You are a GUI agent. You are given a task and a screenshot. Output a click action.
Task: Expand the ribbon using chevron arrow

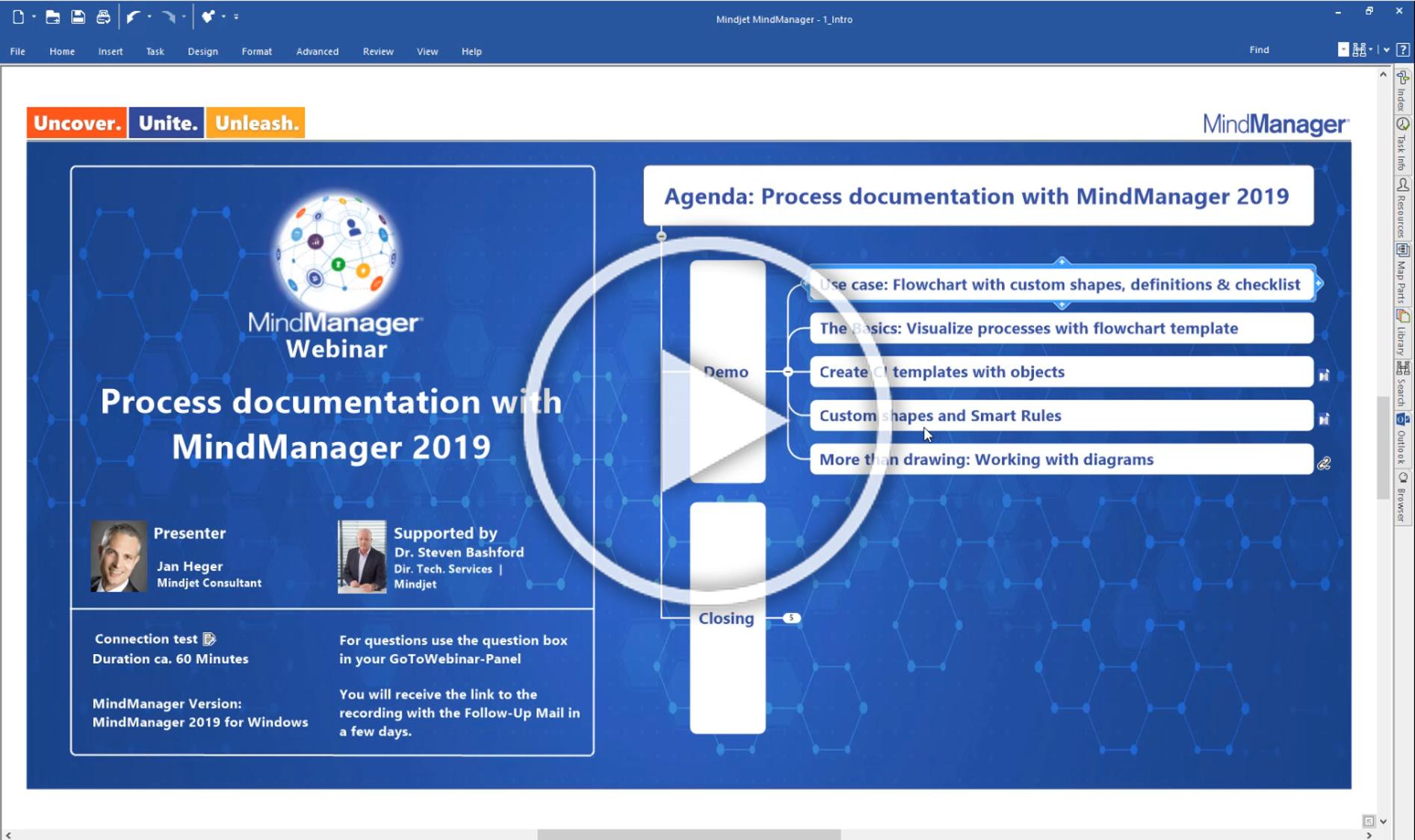(x=1387, y=50)
